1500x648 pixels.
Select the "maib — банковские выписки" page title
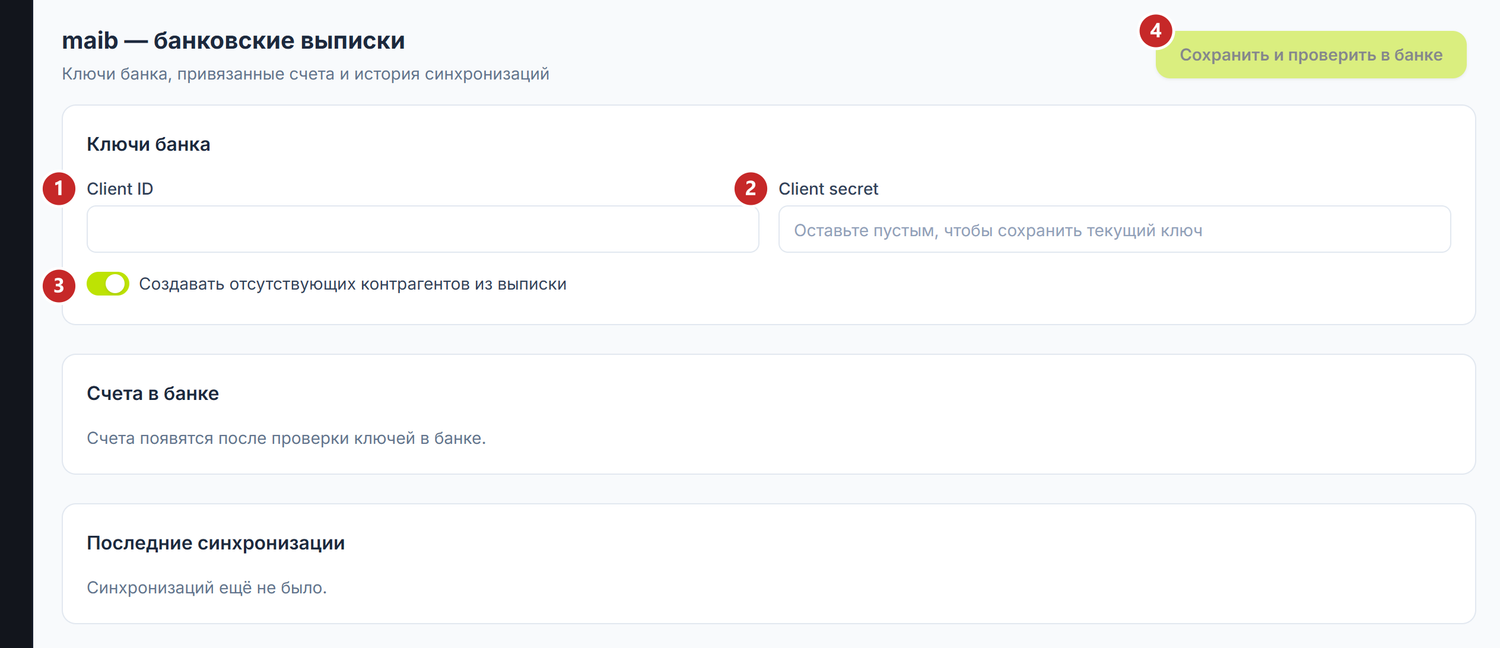[233, 41]
